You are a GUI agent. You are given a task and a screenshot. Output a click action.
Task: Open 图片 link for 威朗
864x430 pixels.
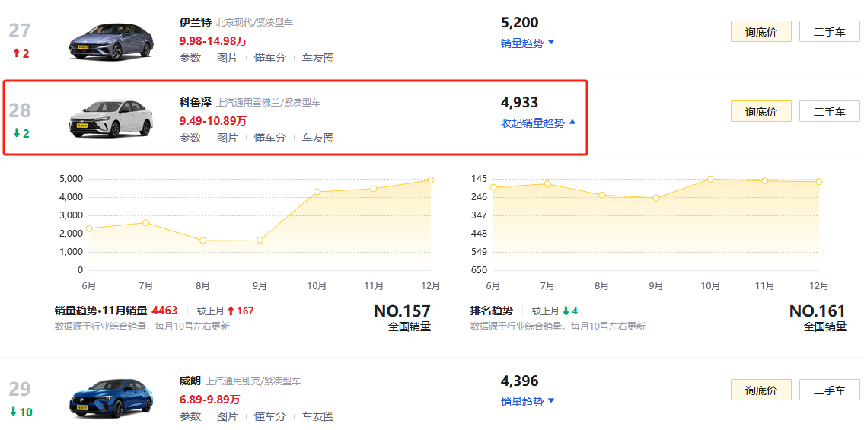point(226,416)
